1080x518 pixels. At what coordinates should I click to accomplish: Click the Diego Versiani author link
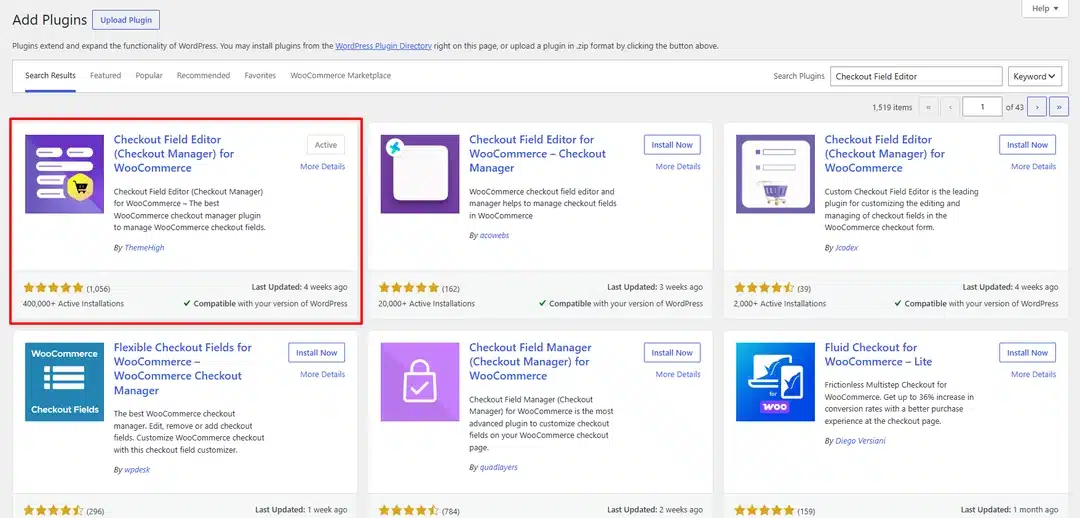click(x=860, y=441)
